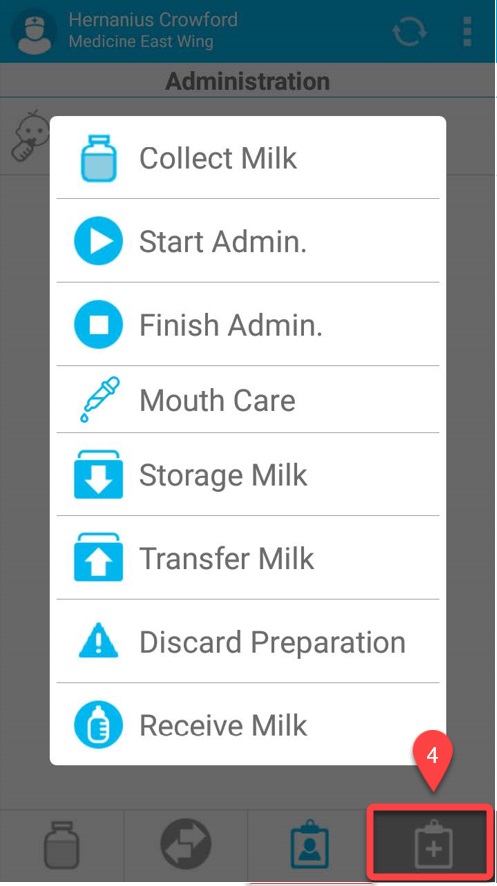Image resolution: width=497 pixels, height=886 pixels.
Task: Tap the Storage Milk download box icon
Action: [x=98, y=474]
